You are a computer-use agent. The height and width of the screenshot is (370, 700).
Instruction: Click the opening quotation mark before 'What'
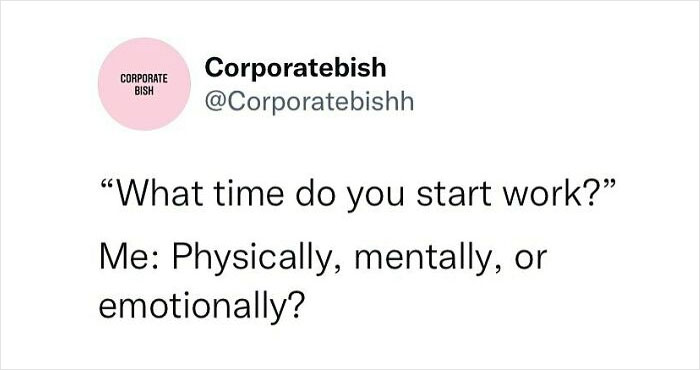(108, 185)
